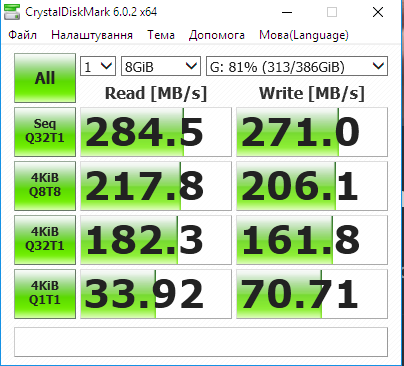
Task: Open the test count dropdown showing 1
Action: click(x=98, y=66)
